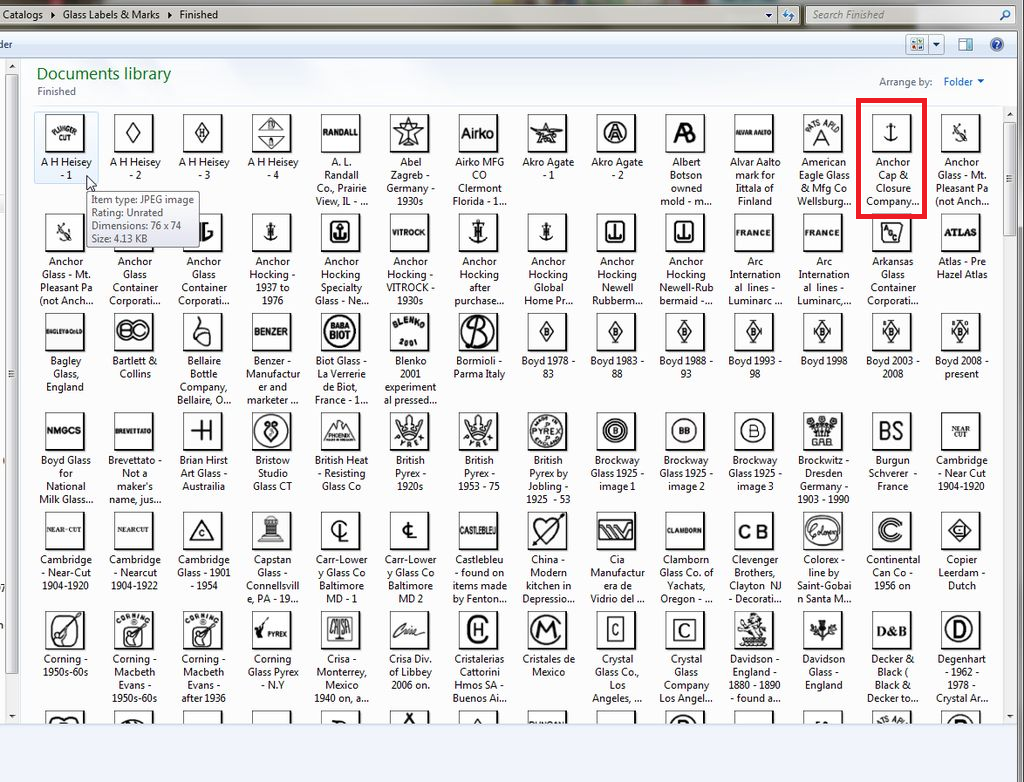The image size is (1024, 782).
Task: Select the A H Heisey - 1 file
Action: tap(66, 133)
